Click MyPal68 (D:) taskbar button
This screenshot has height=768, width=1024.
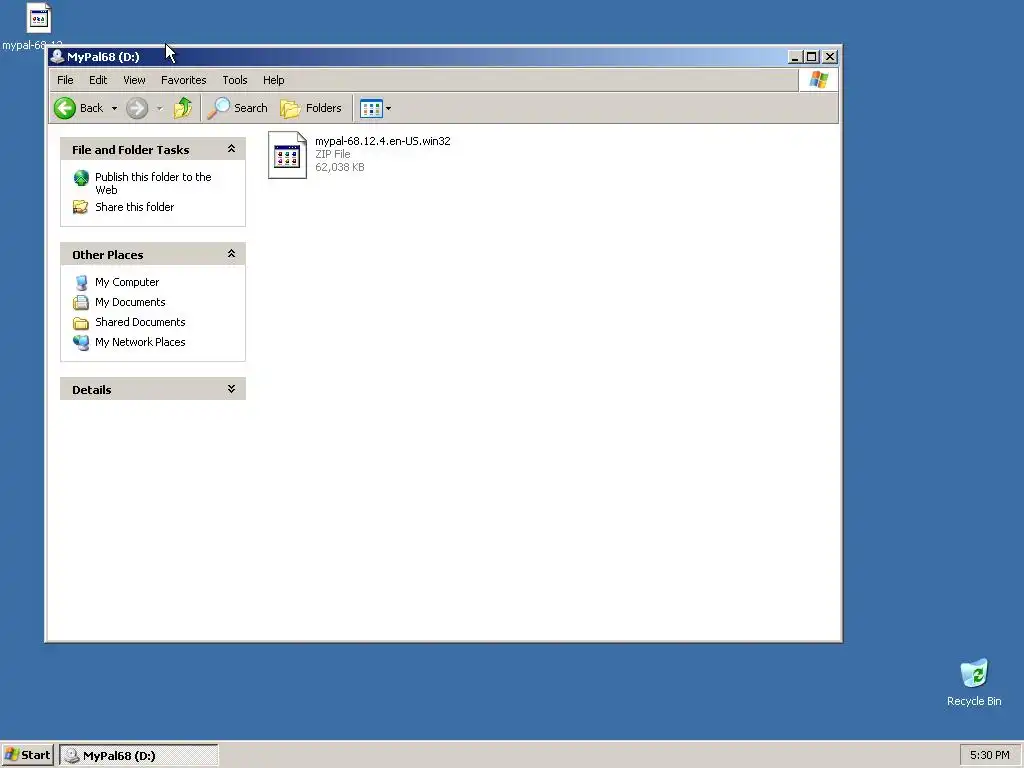[139, 756]
